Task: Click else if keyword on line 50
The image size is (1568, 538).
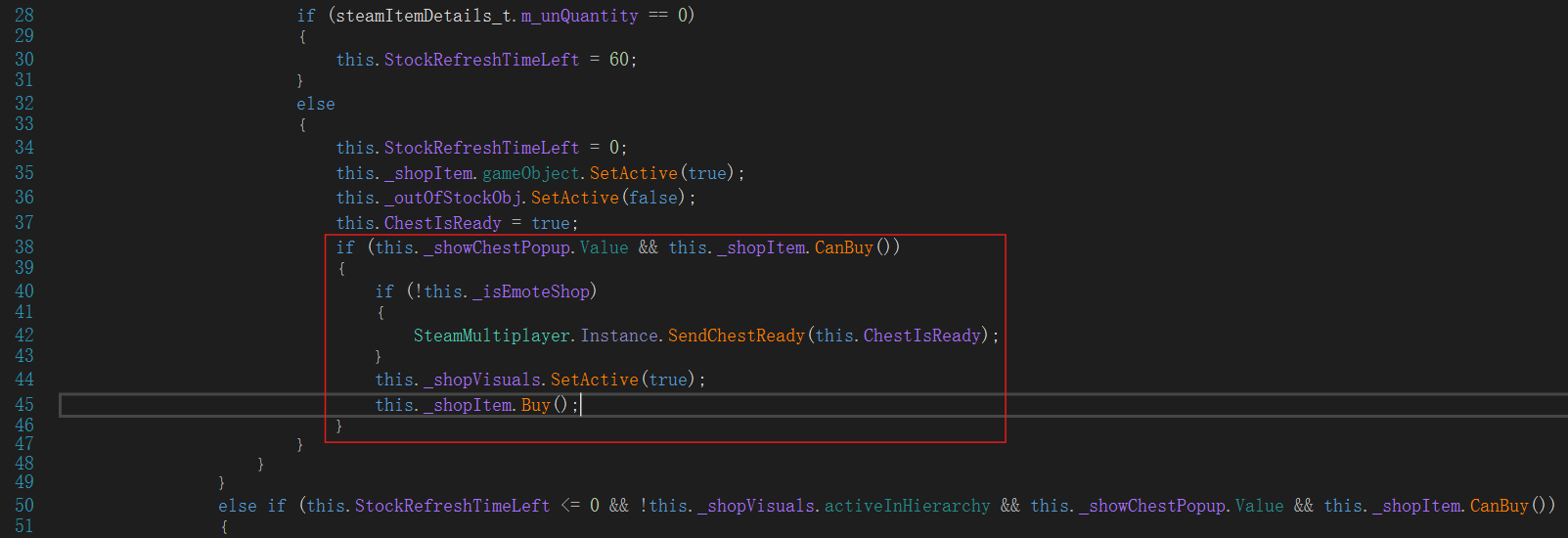Action: pos(252,506)
